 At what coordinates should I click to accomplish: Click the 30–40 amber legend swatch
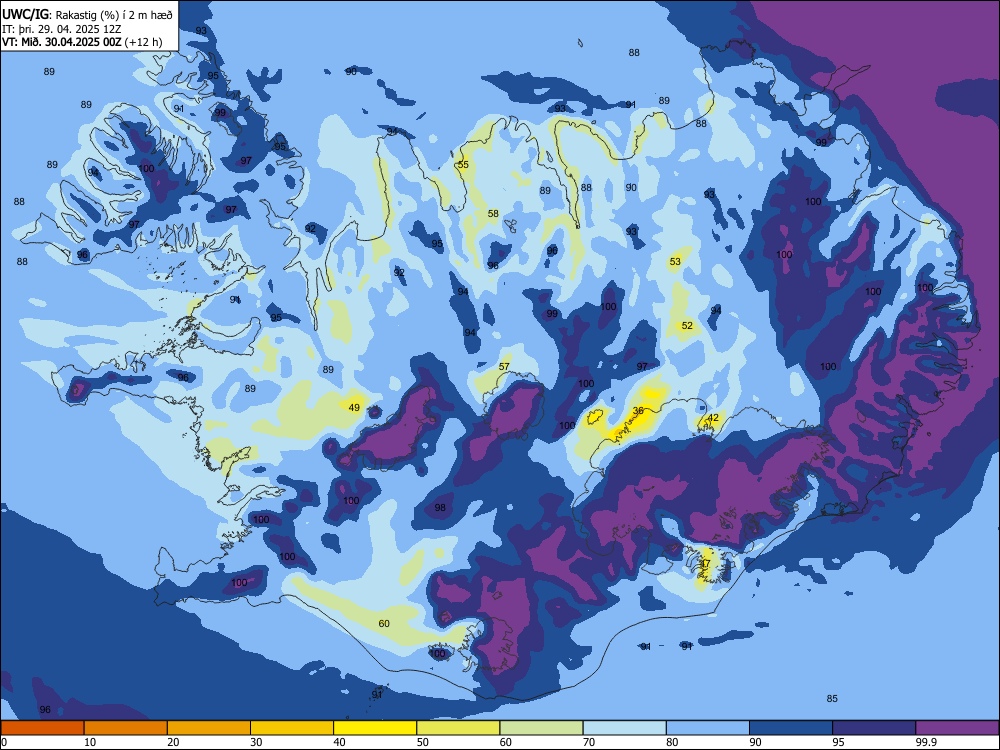pos(292,728)
